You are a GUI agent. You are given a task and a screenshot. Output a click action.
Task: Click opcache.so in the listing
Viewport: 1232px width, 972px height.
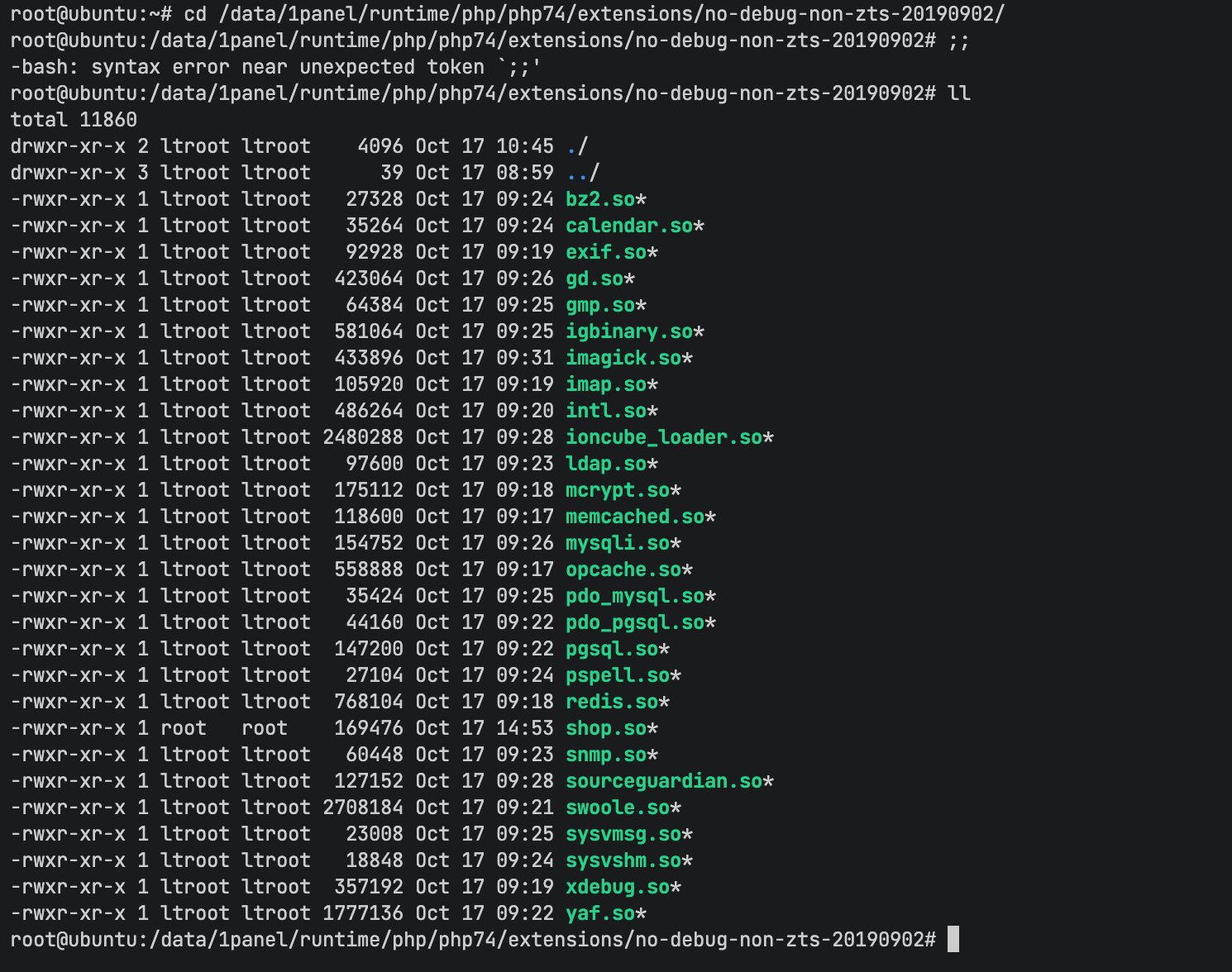(623, 569)
